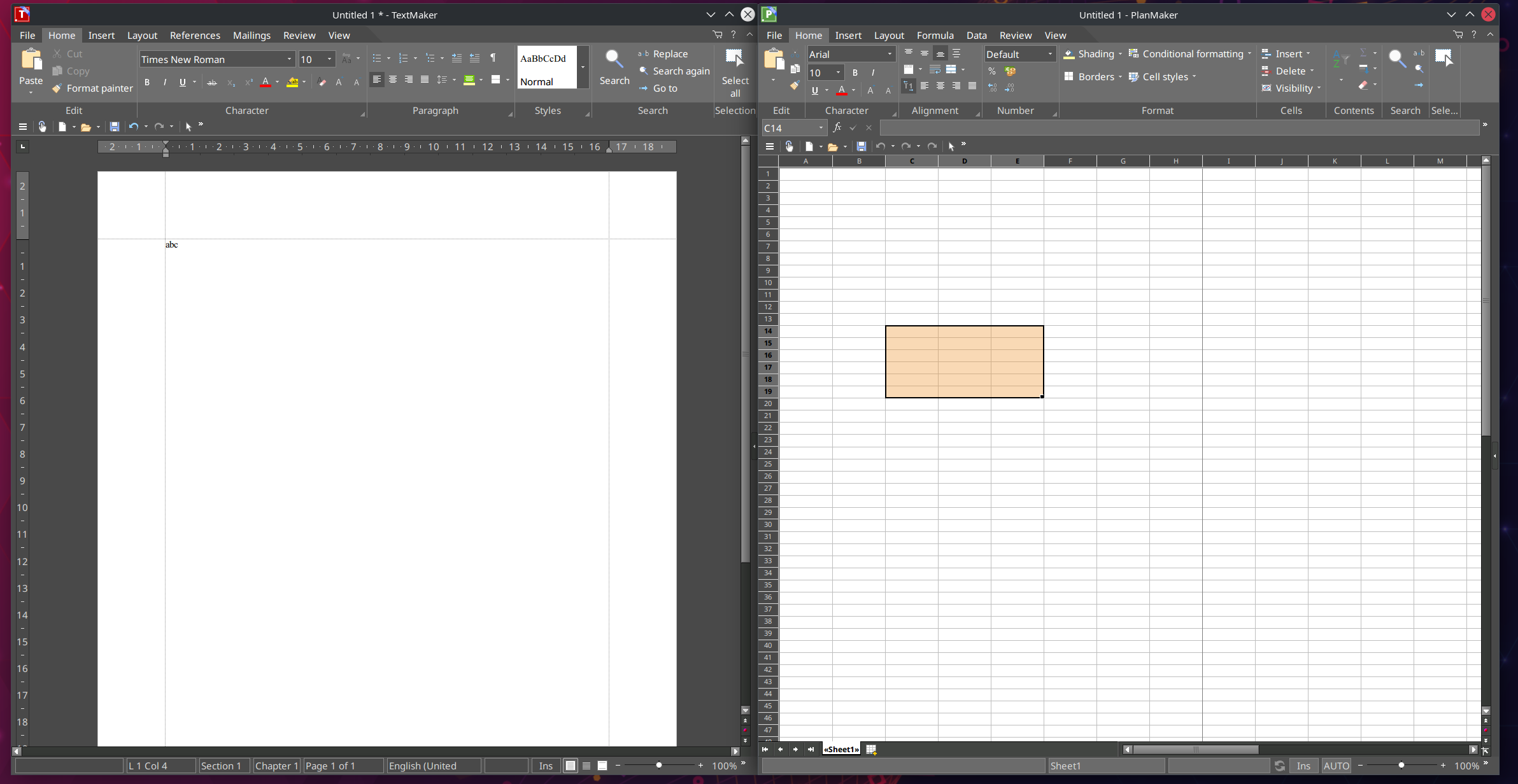Image resolution: width=1518 pixels, height=784 pixels.
Task: Open bullet list dropdown arrow in TextMaker
Action: click(x=388, y=59)
